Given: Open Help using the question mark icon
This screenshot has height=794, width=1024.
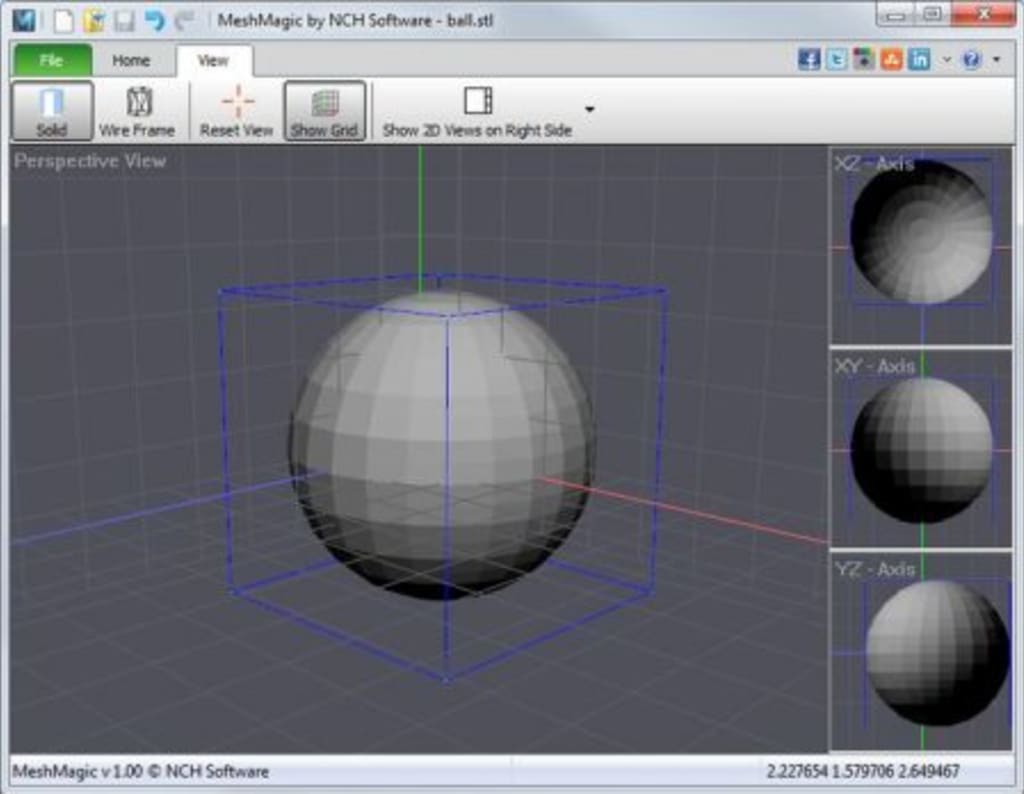Looking at the screenshot, I should [970, 59].
